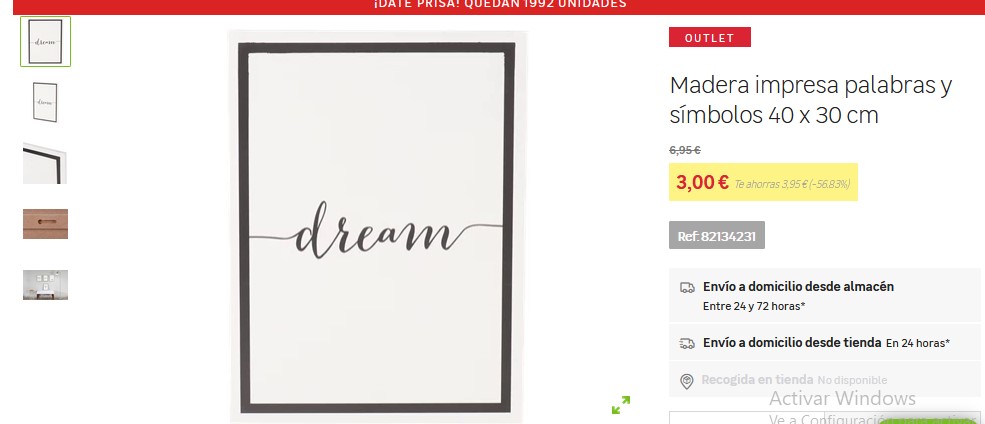Click the Recogida en tienda unavailable option
The width and height of the screenshot is (985, 424).
click(824, 379)
